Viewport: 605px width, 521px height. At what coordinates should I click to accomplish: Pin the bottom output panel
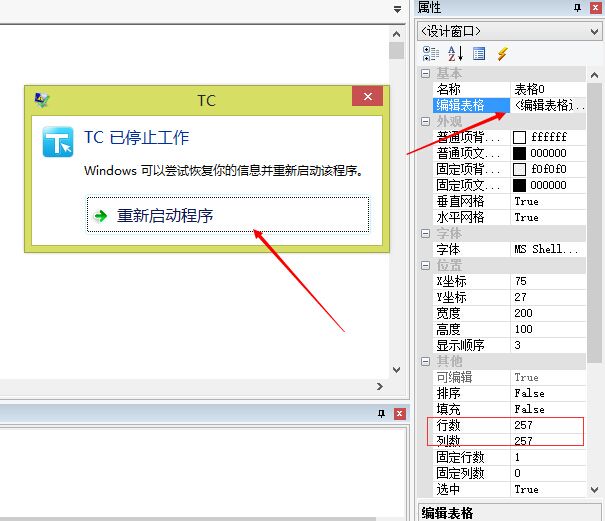pyautogui.click(x=381, y=414)
